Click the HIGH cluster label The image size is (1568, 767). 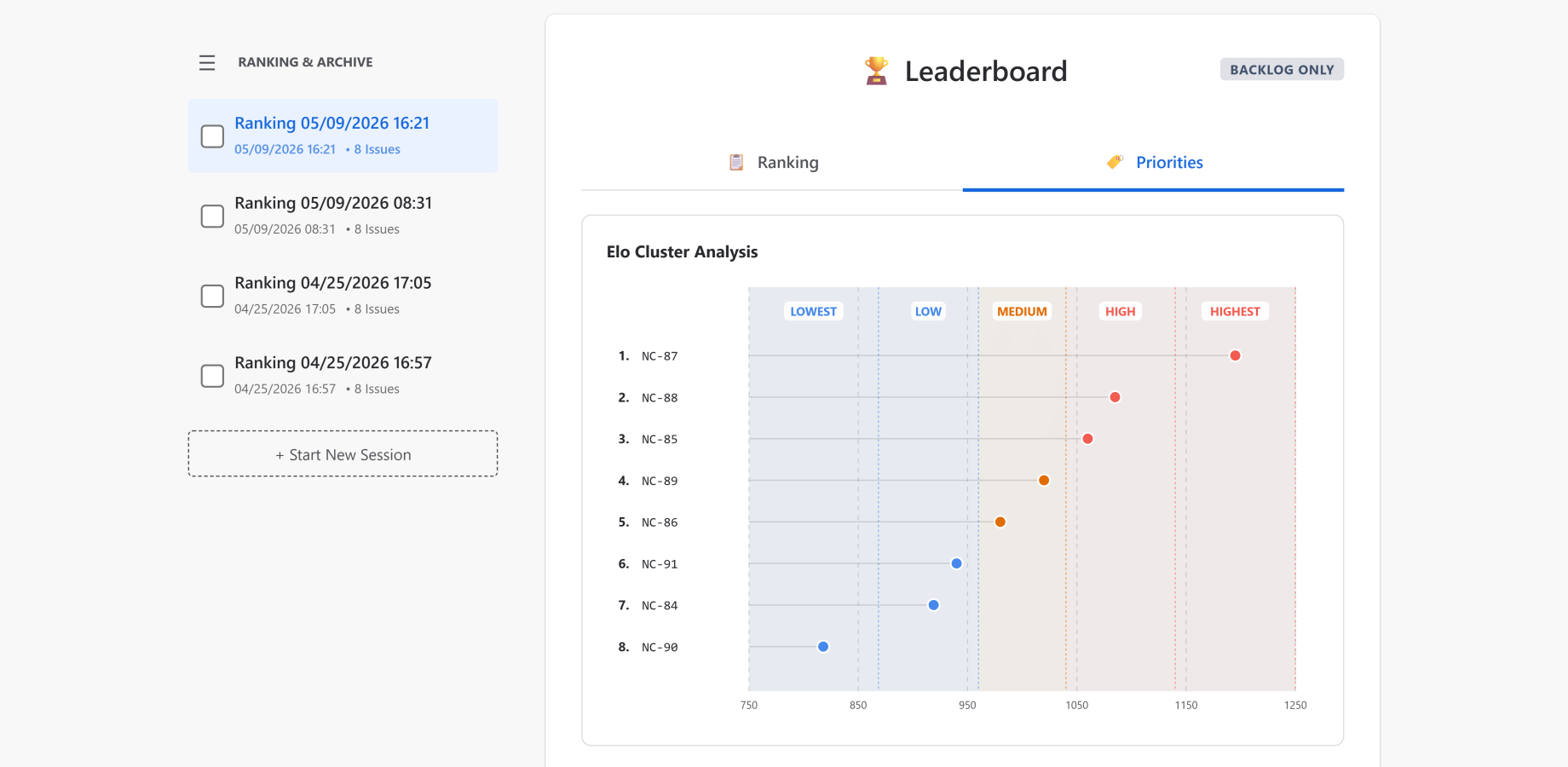point(1120,312)
